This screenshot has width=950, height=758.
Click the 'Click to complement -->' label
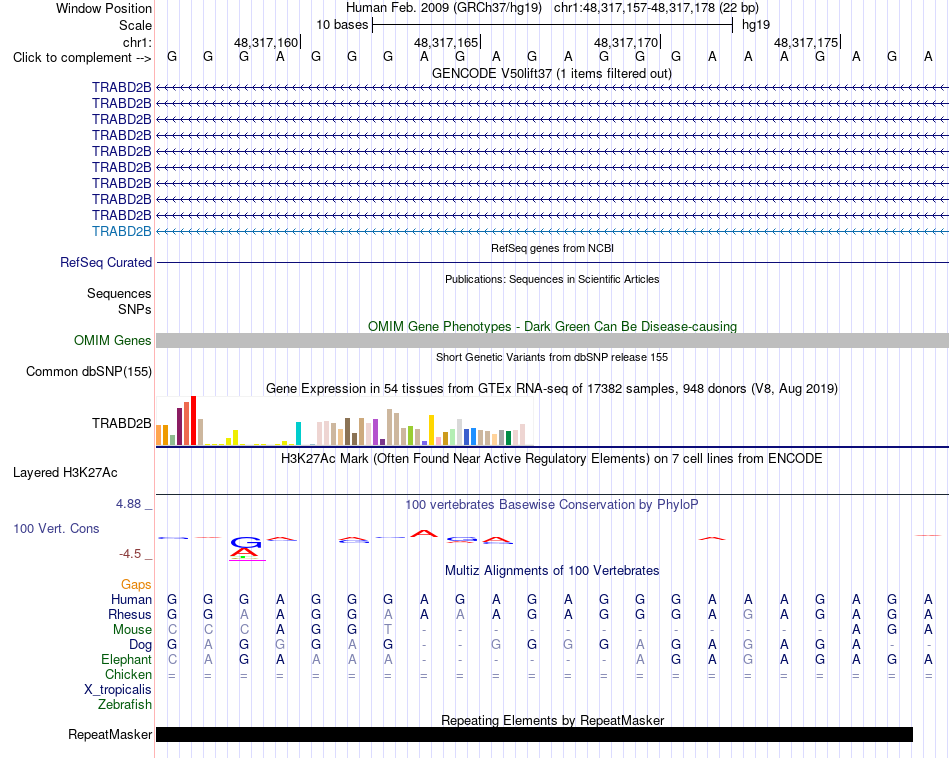[82, 58]
